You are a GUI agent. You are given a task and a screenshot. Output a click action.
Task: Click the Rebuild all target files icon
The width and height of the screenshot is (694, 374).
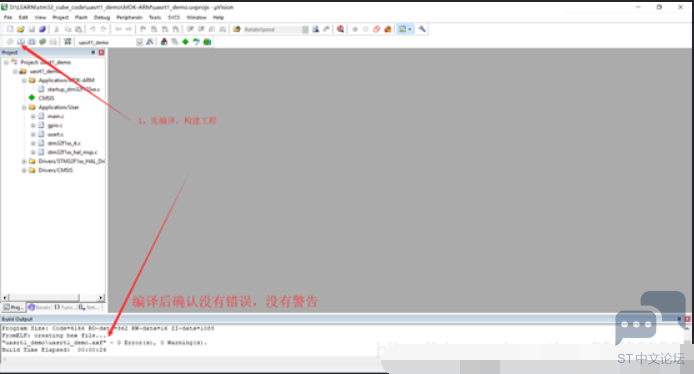pyautogui.click(x=32, y=42)
